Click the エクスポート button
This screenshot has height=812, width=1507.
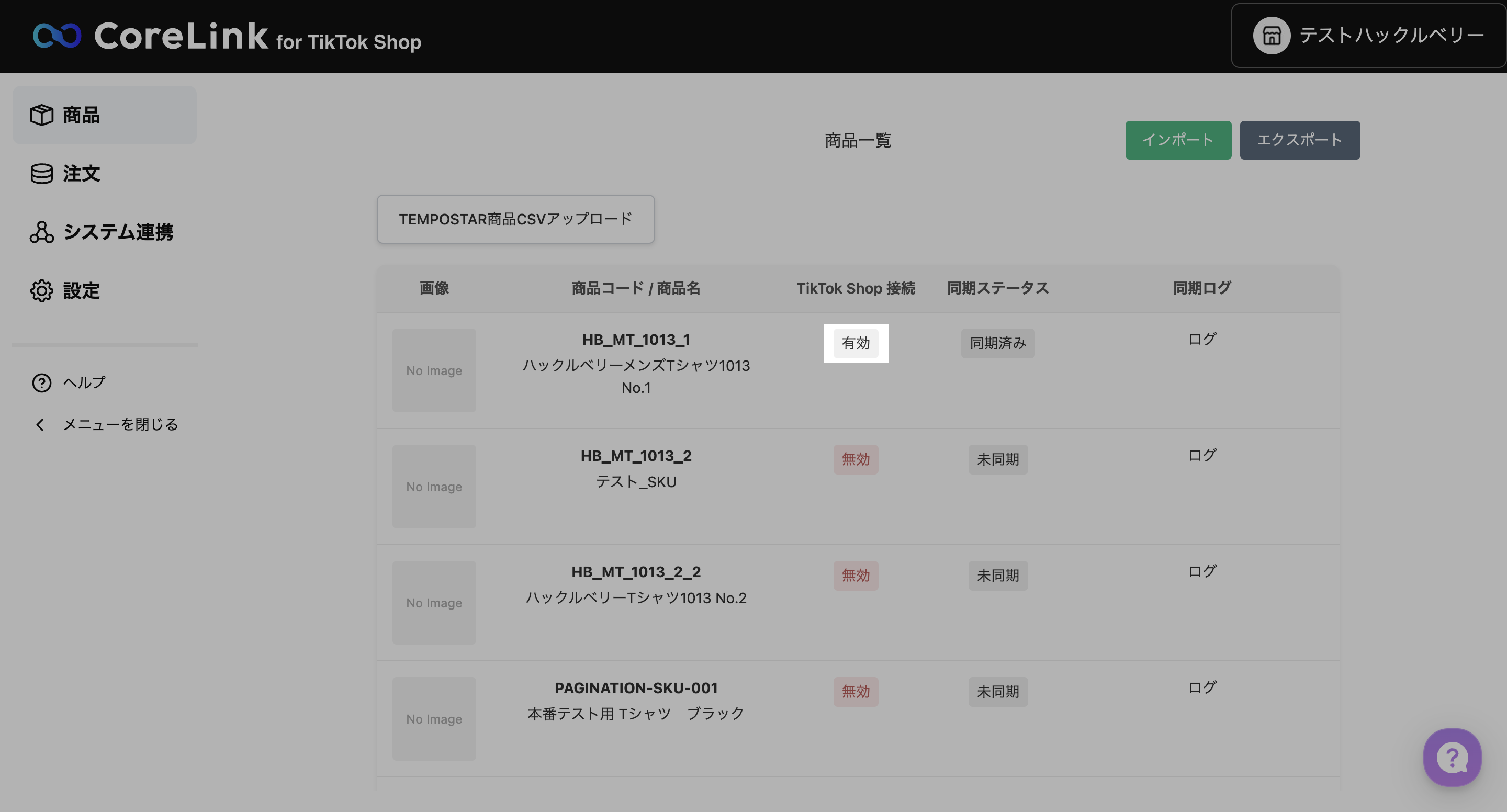click(1299, 140)
